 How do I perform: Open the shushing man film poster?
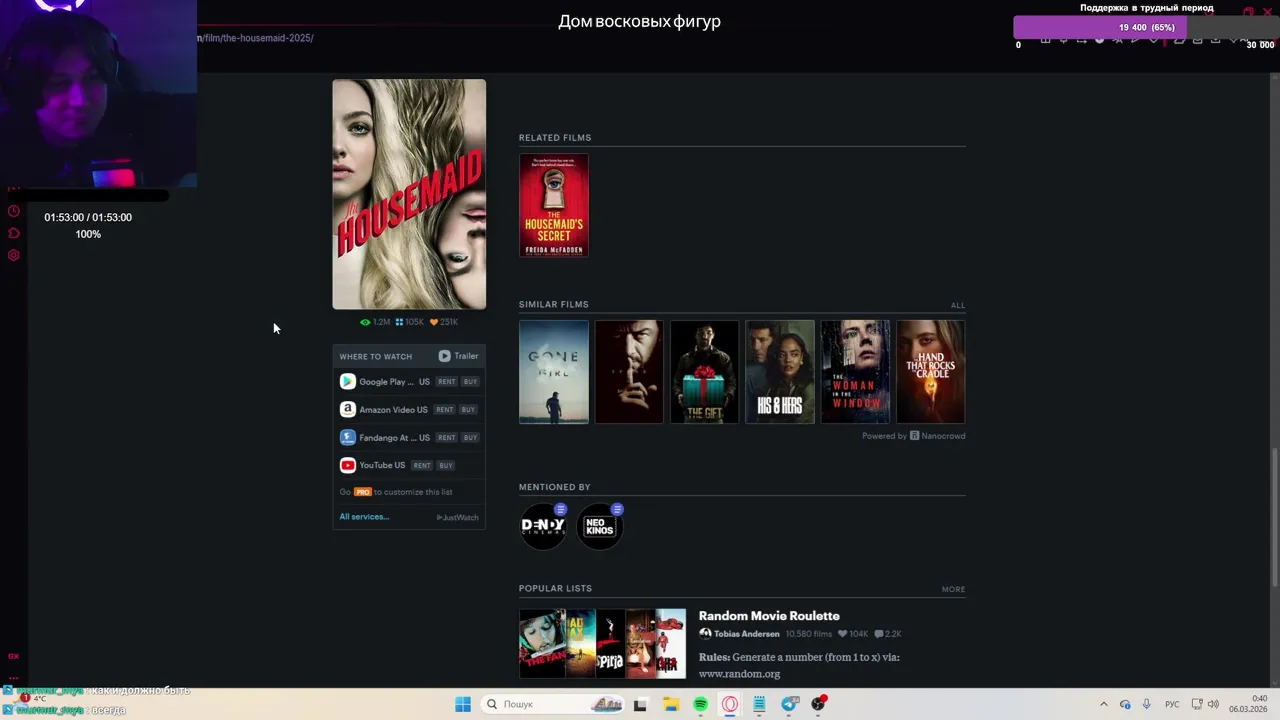(x=629, y=372)
